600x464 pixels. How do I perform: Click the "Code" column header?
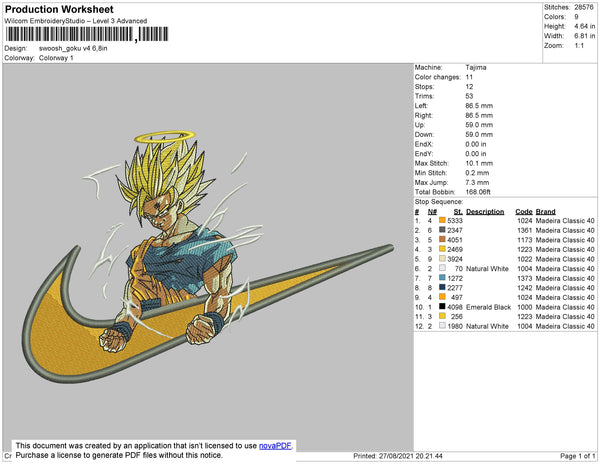[x=524, y=212]
